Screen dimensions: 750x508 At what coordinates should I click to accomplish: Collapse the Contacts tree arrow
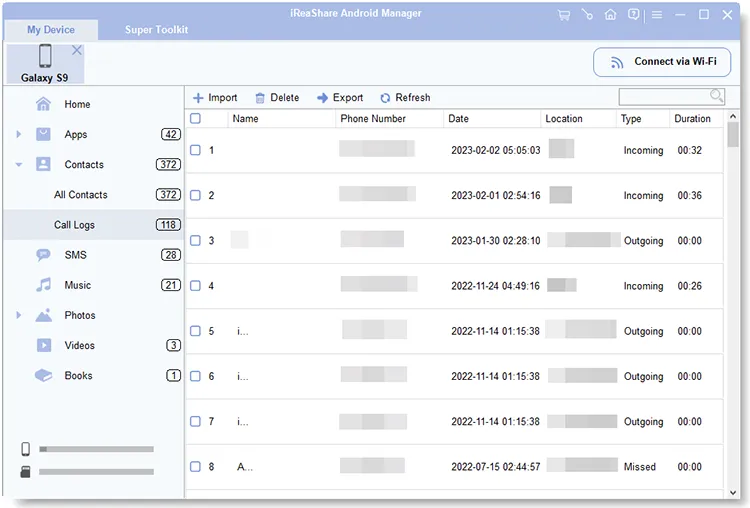19,165
